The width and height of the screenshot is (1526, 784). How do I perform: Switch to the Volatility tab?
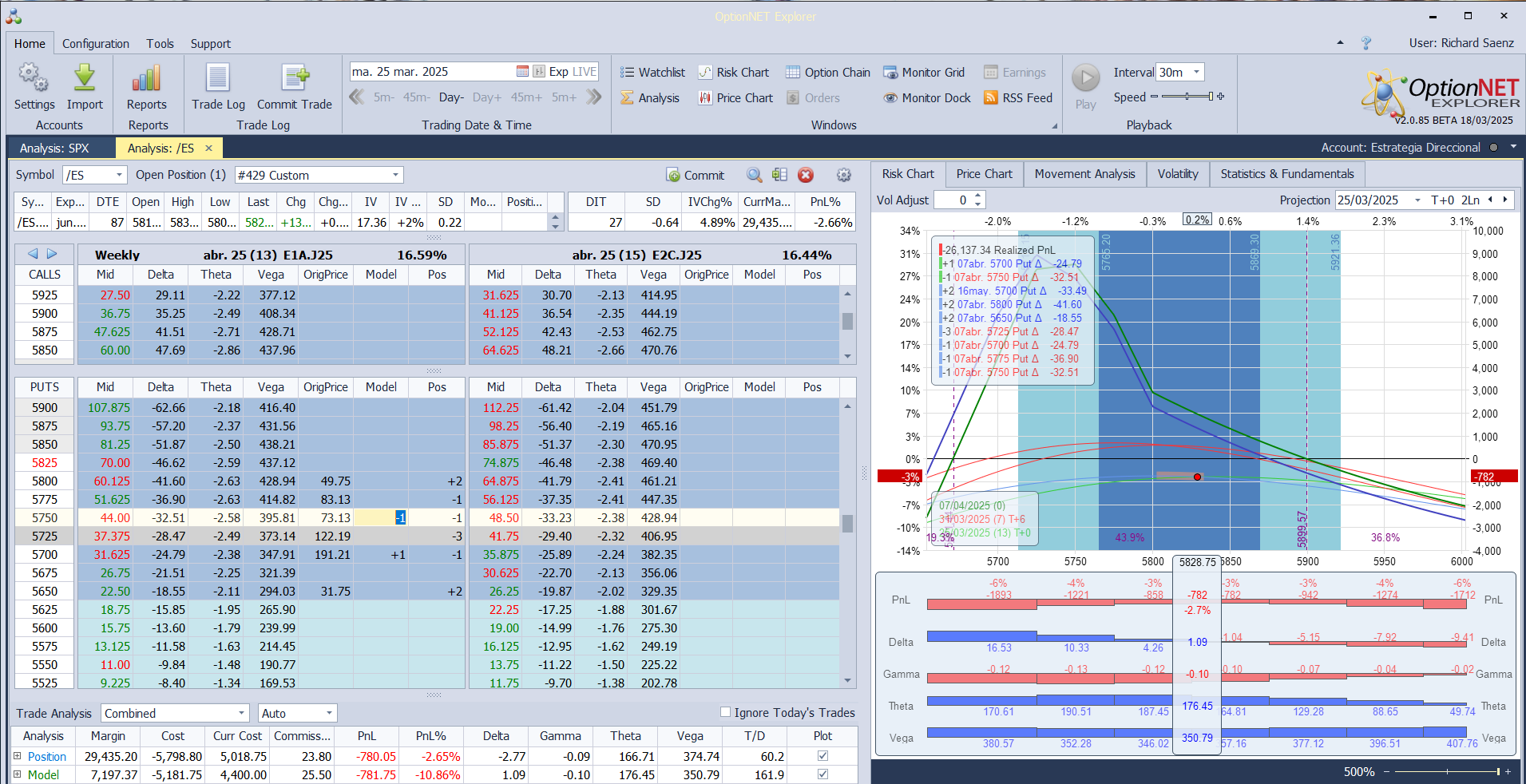pos(1178,174)
